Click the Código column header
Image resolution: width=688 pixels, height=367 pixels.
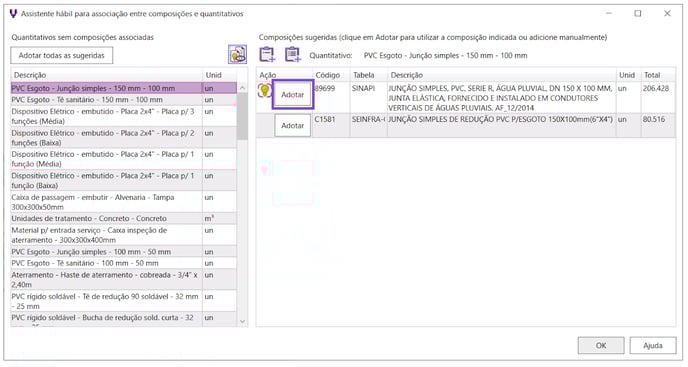pos(331,75)
